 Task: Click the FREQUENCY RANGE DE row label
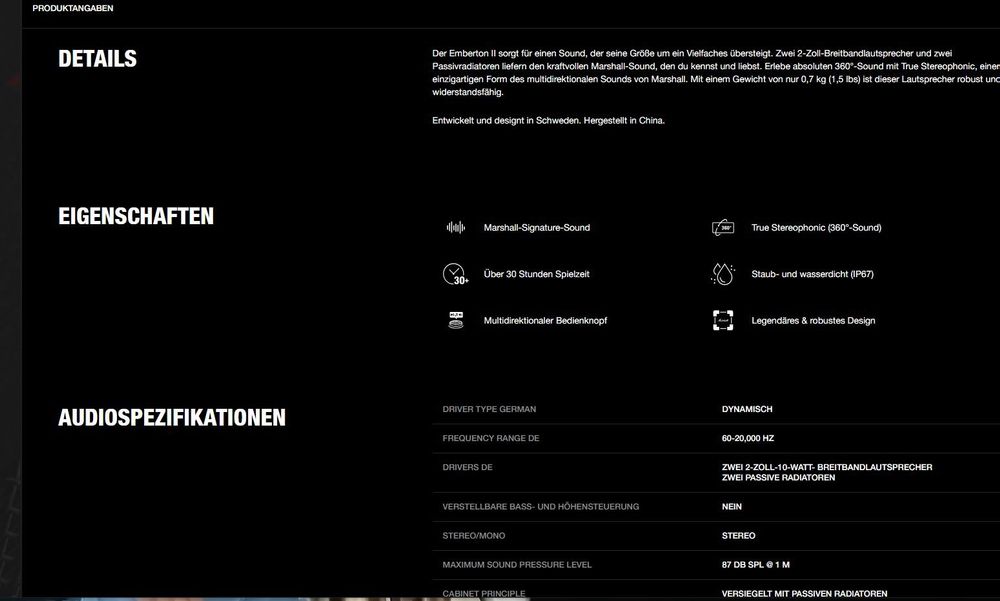point(491,438)
